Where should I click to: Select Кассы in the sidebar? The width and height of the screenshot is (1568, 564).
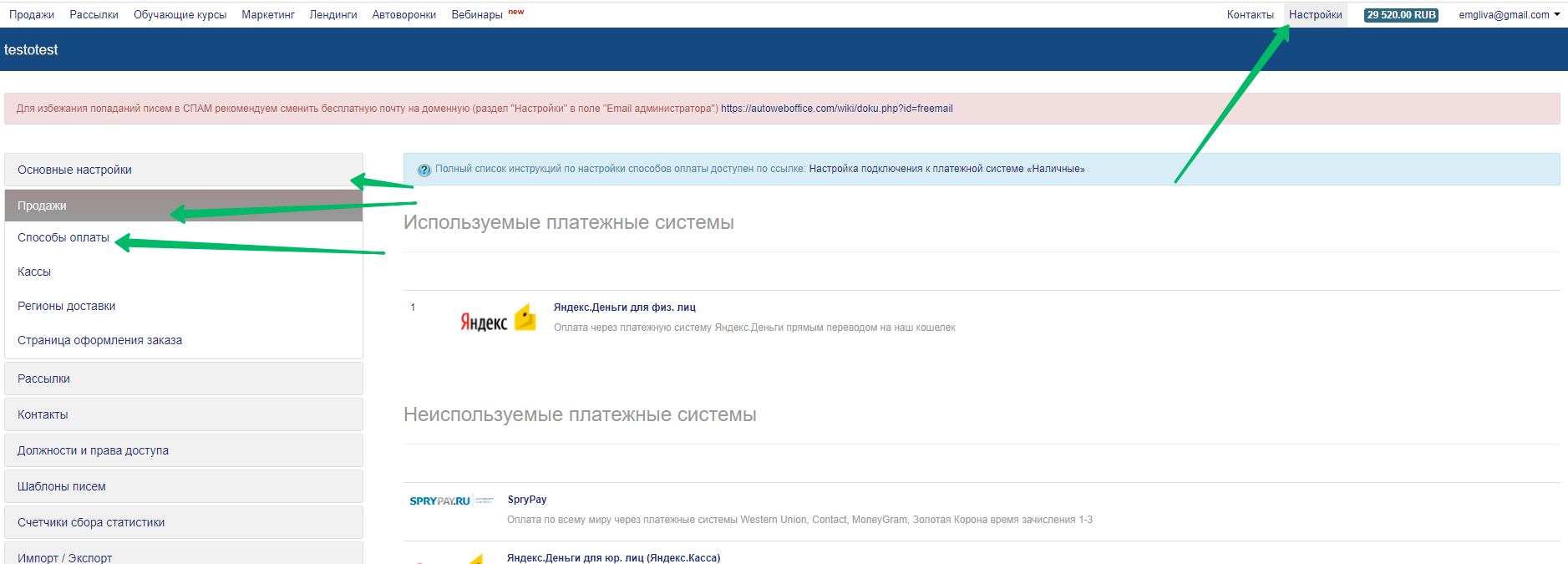tap(34, 272)
